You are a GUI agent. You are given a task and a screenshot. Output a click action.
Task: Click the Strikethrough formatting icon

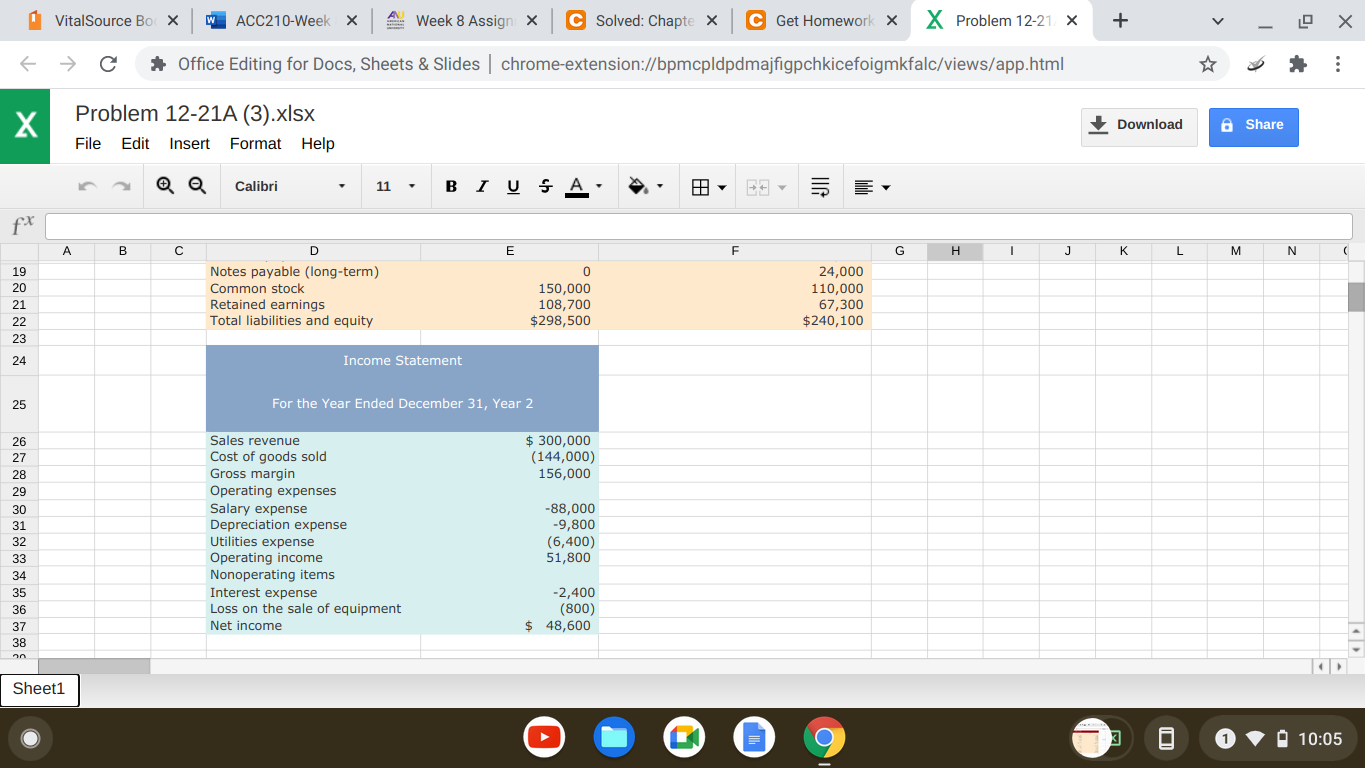[x=544, y=186]
